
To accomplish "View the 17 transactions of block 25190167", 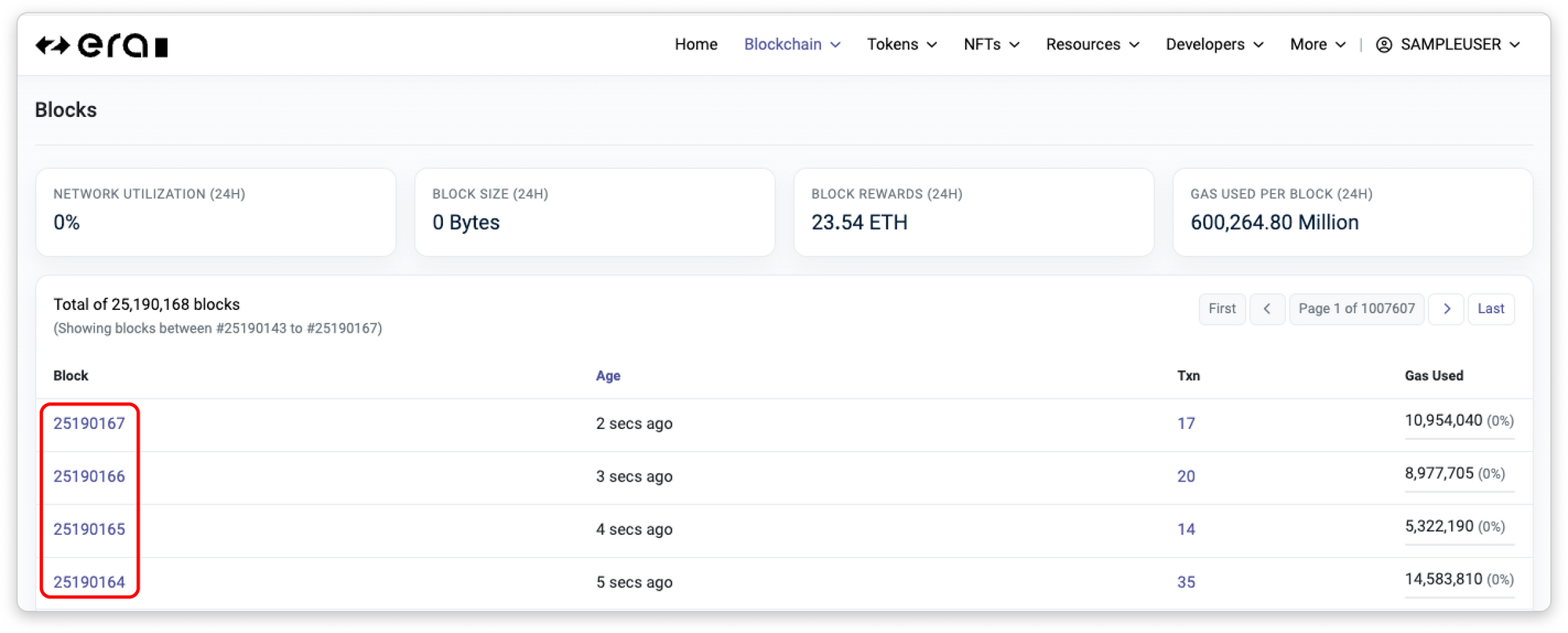I will (x=1185, y=424).
